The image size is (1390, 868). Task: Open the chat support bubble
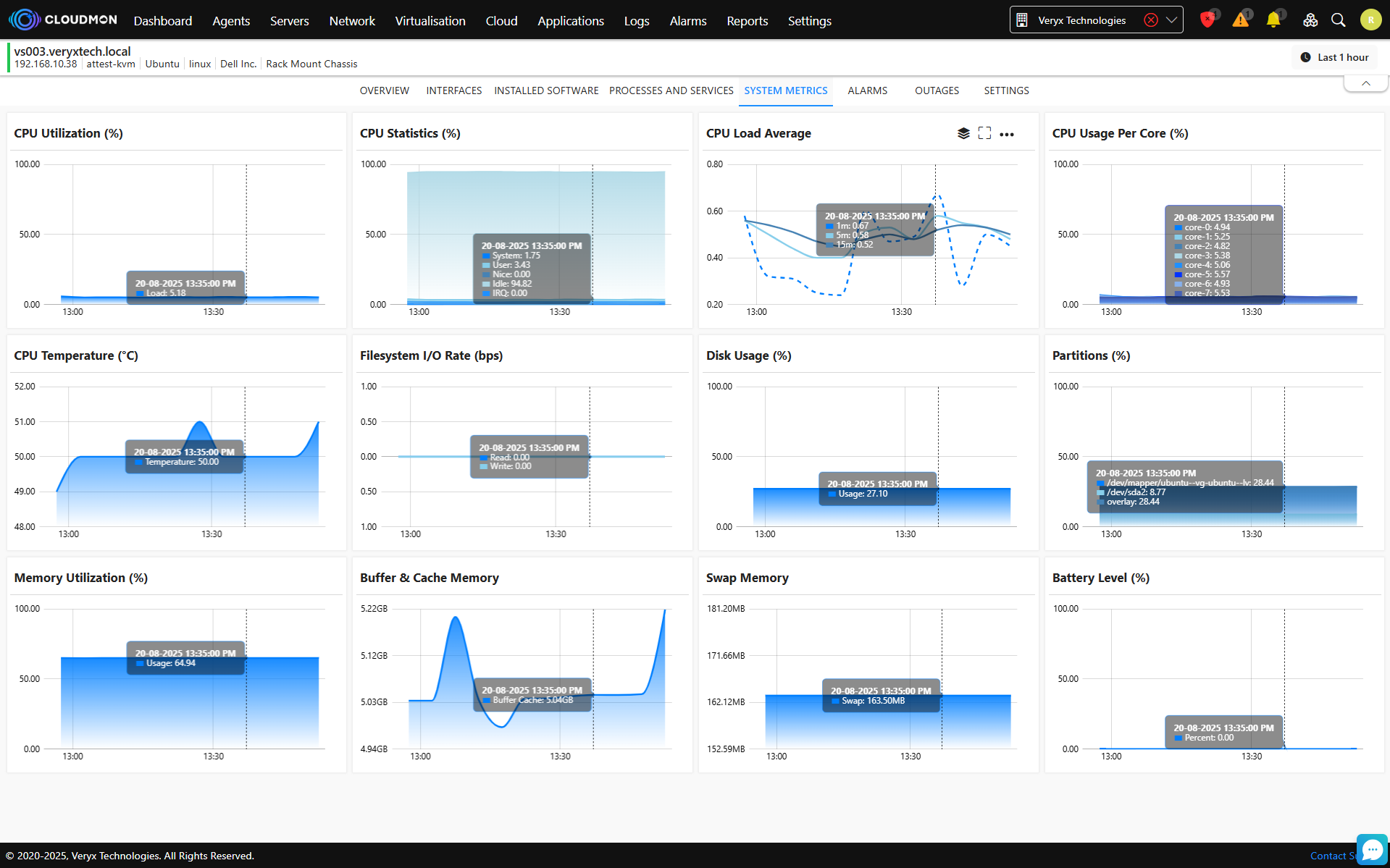point(1372,849)
